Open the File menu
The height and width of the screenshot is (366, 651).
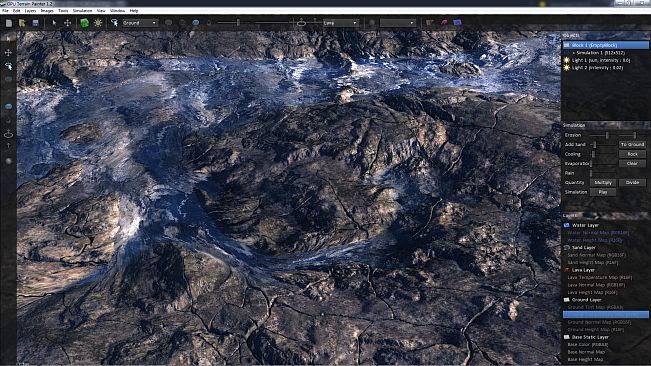[x=5, y=11]
